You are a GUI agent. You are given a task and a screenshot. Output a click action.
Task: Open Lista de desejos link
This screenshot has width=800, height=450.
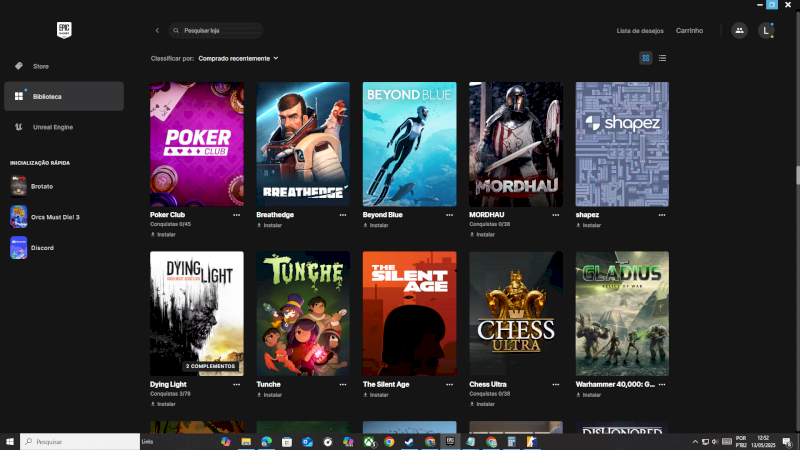[638, 31]
